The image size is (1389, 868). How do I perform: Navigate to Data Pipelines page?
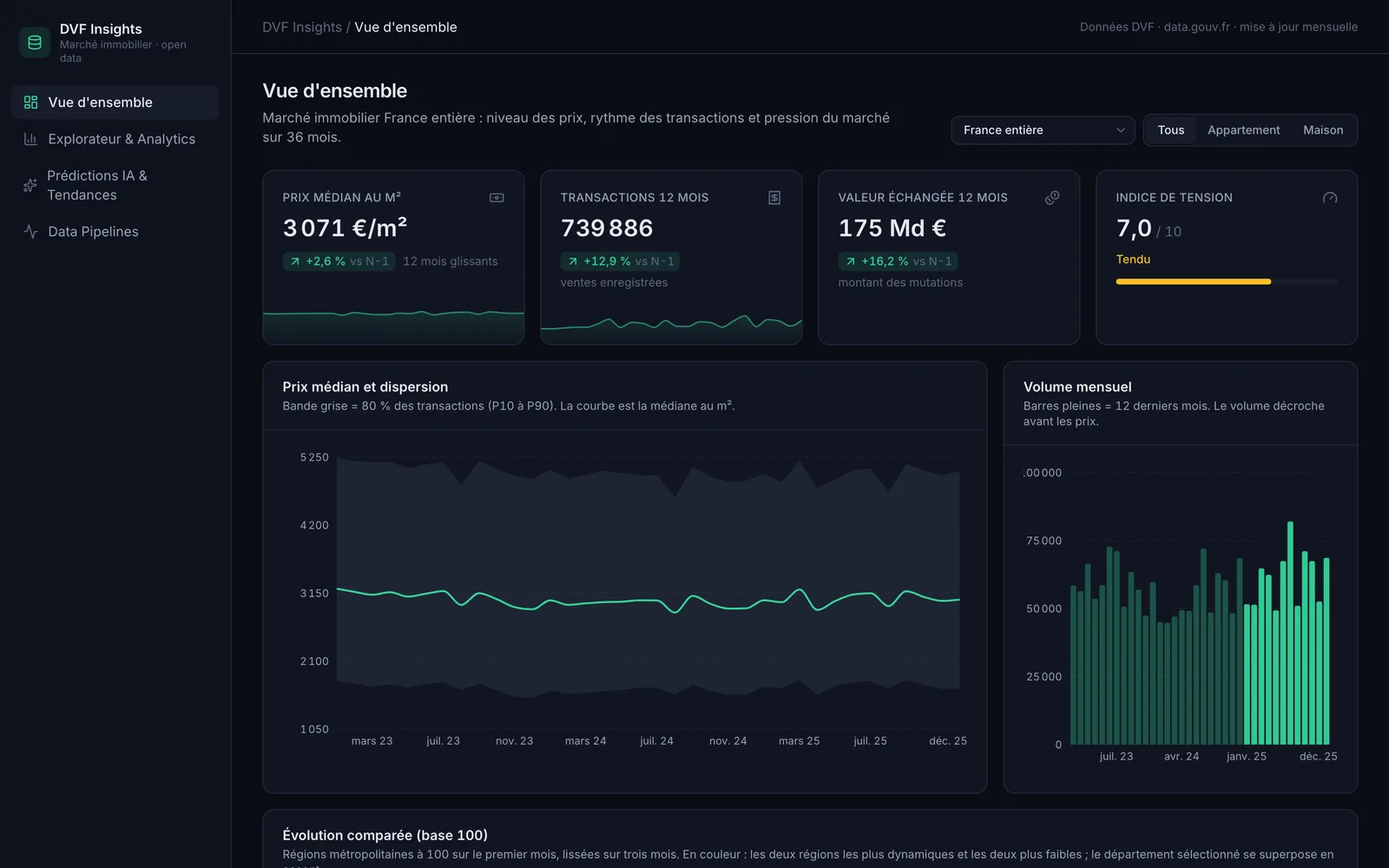pos(115,232)
